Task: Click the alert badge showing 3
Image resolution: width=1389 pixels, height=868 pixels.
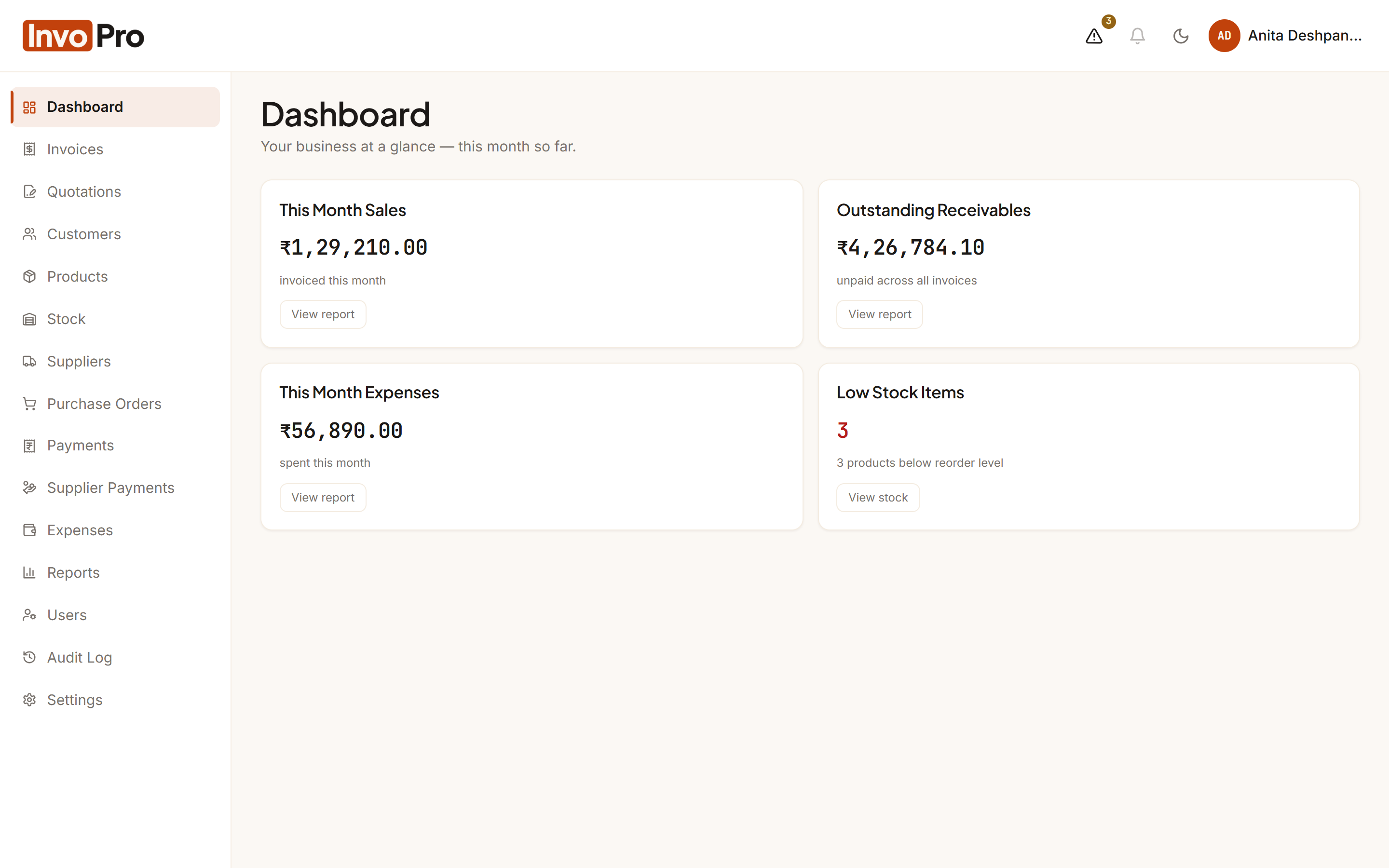Action: 1108,21
